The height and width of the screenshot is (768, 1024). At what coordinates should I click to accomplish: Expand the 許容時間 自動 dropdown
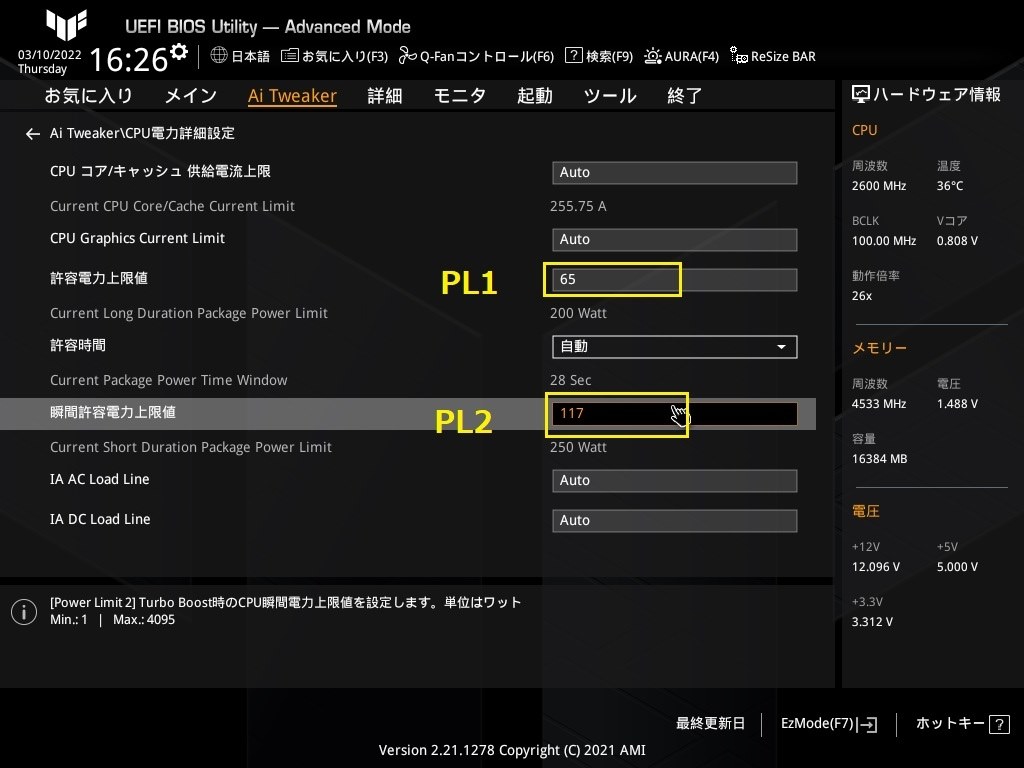click(675, 347)
